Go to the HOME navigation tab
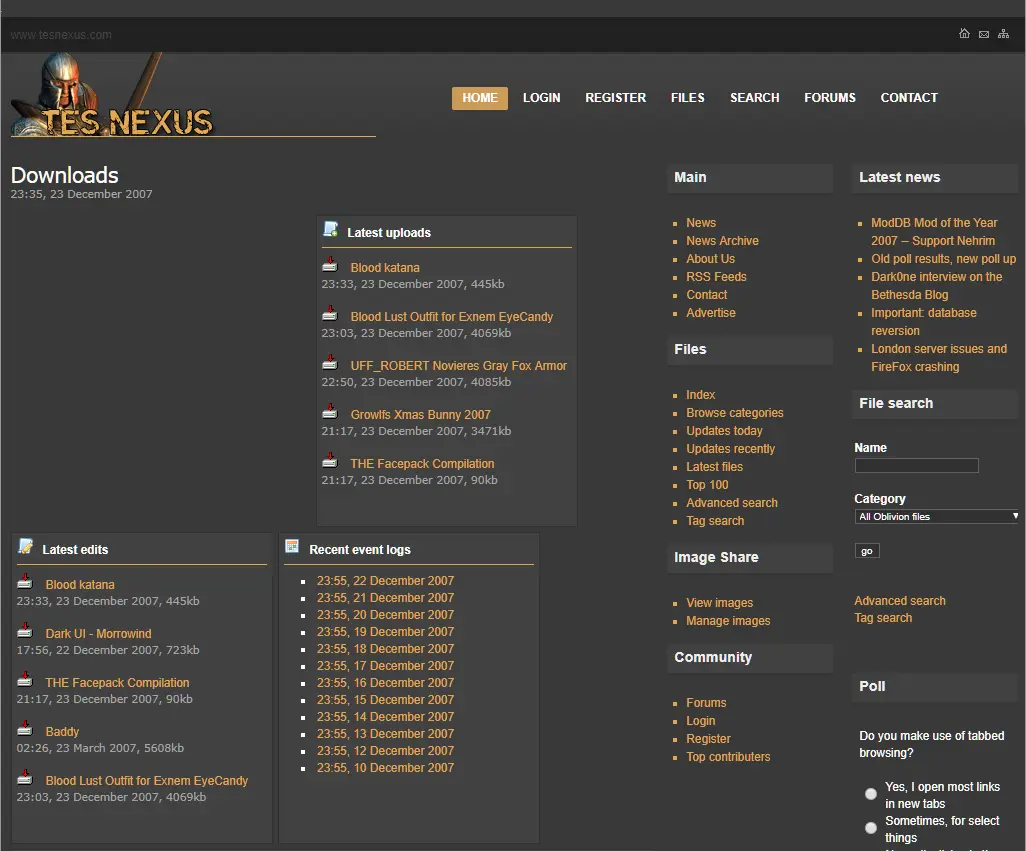This screenshot has height=851, width=1026. pyautogui.click(x=480, y=98)
